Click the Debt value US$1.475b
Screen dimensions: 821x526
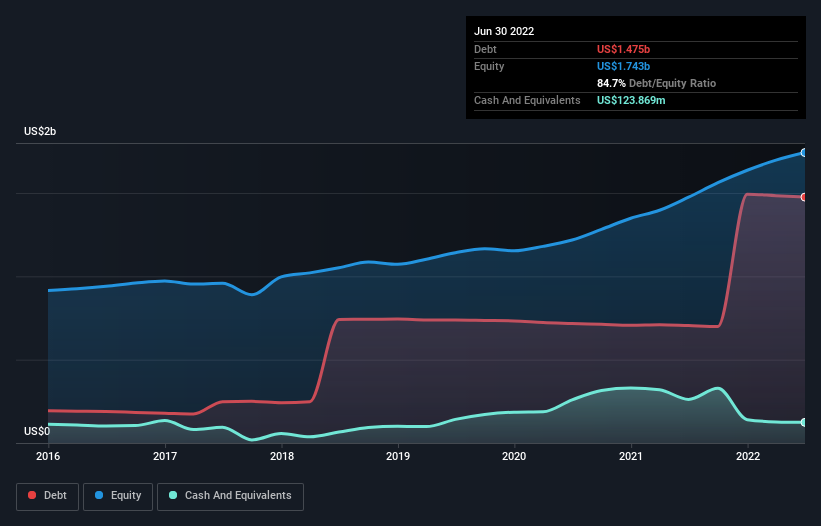click(x=623, y=49)
